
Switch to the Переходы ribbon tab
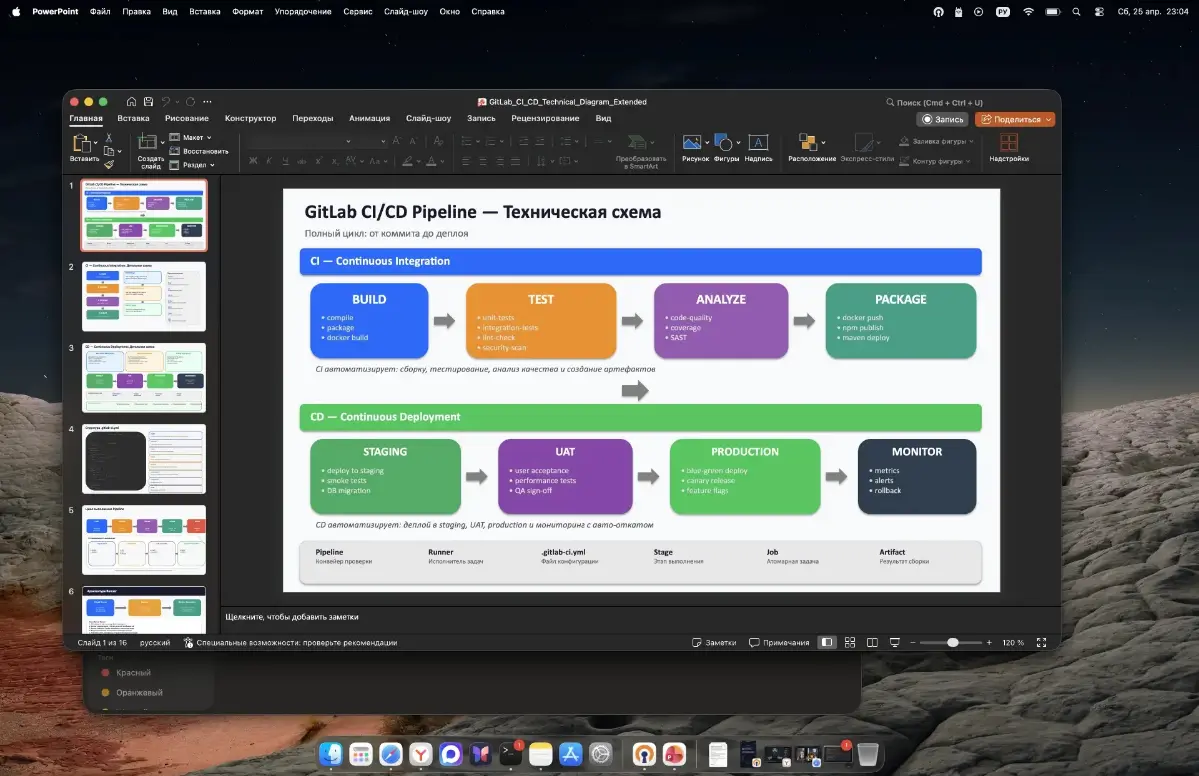313,119
